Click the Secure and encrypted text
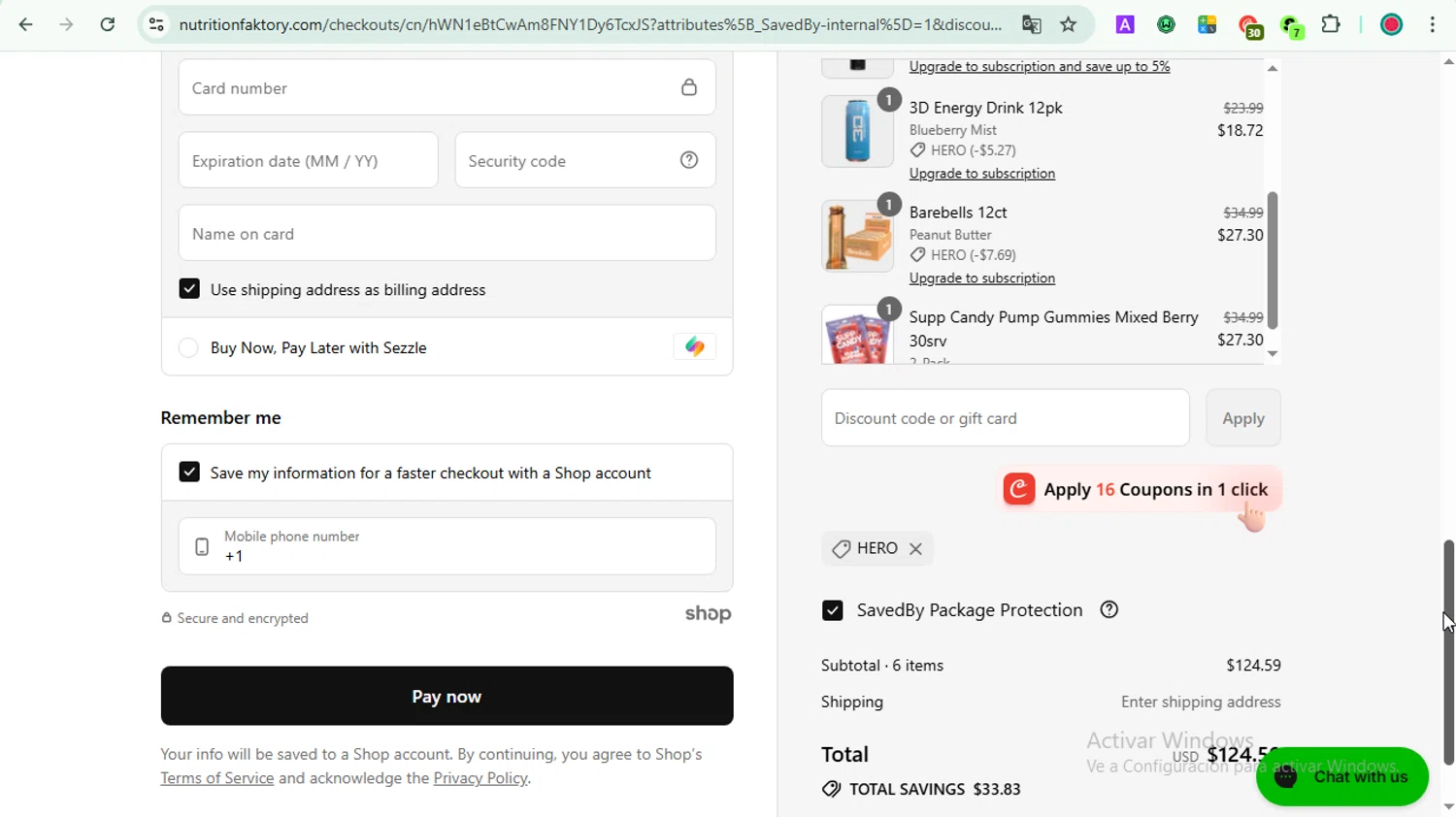The image size is (1456, 817). point(243,618)
